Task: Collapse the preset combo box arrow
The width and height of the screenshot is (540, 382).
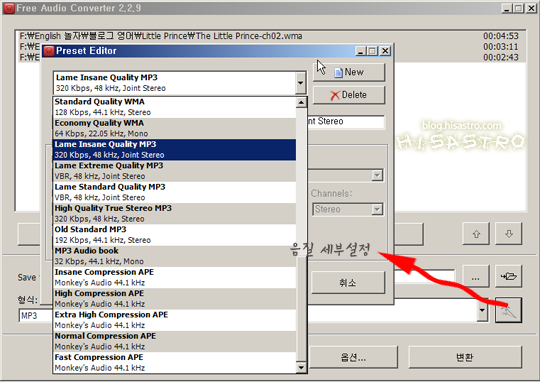Action: pyautogui.click(x=301, y=83)
